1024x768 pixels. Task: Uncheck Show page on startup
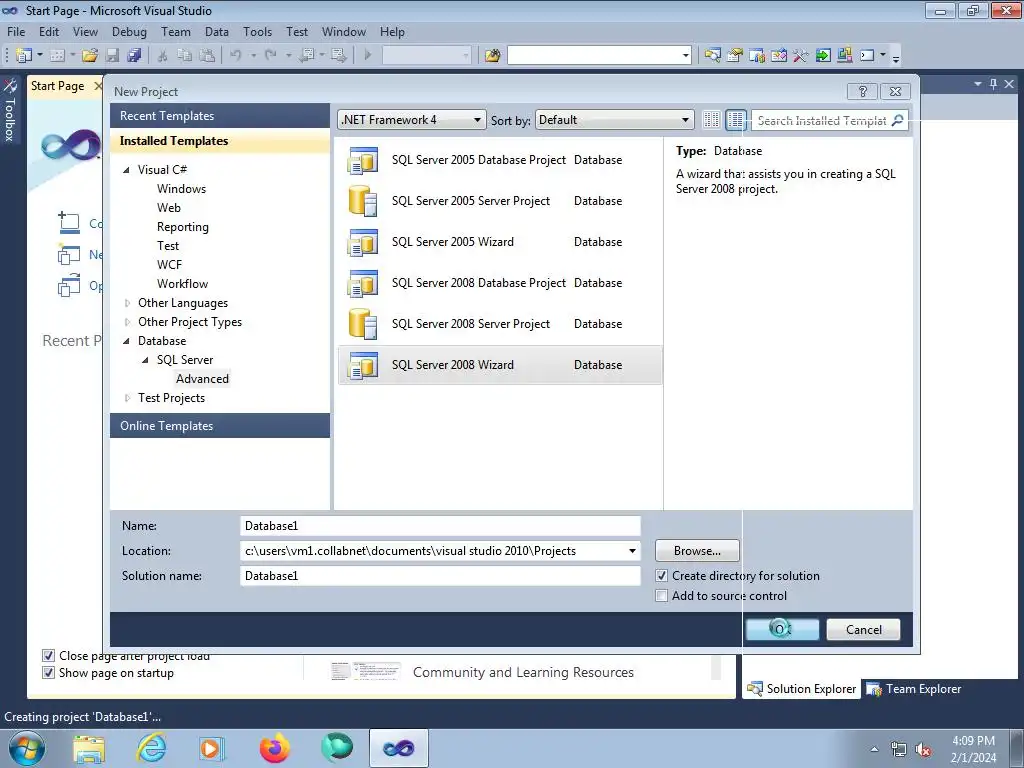[x=48, y=673]
